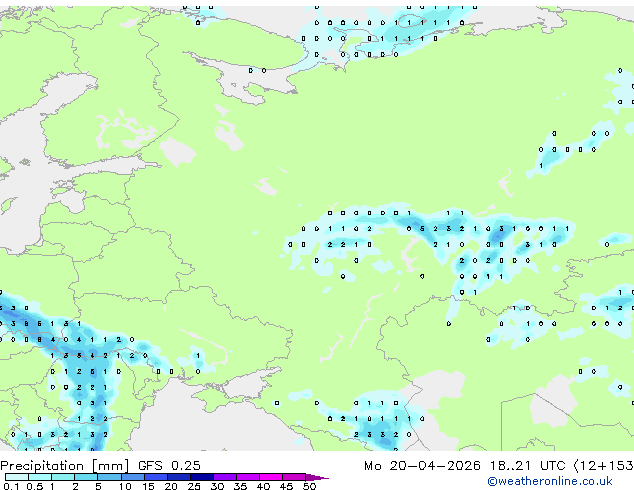Screen dimensions: 634x490
Task: Click the '10' legend scale label
Action: click(x=125, y=486)
